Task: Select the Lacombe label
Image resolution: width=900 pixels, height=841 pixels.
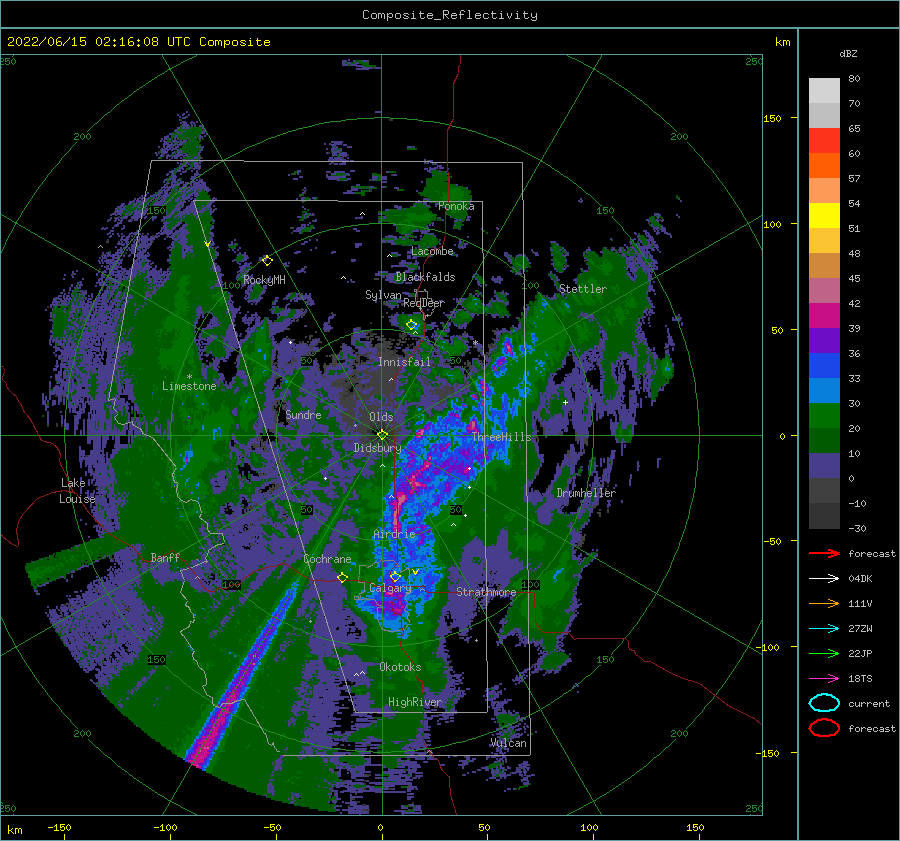Action: click(x=432, y=251)
